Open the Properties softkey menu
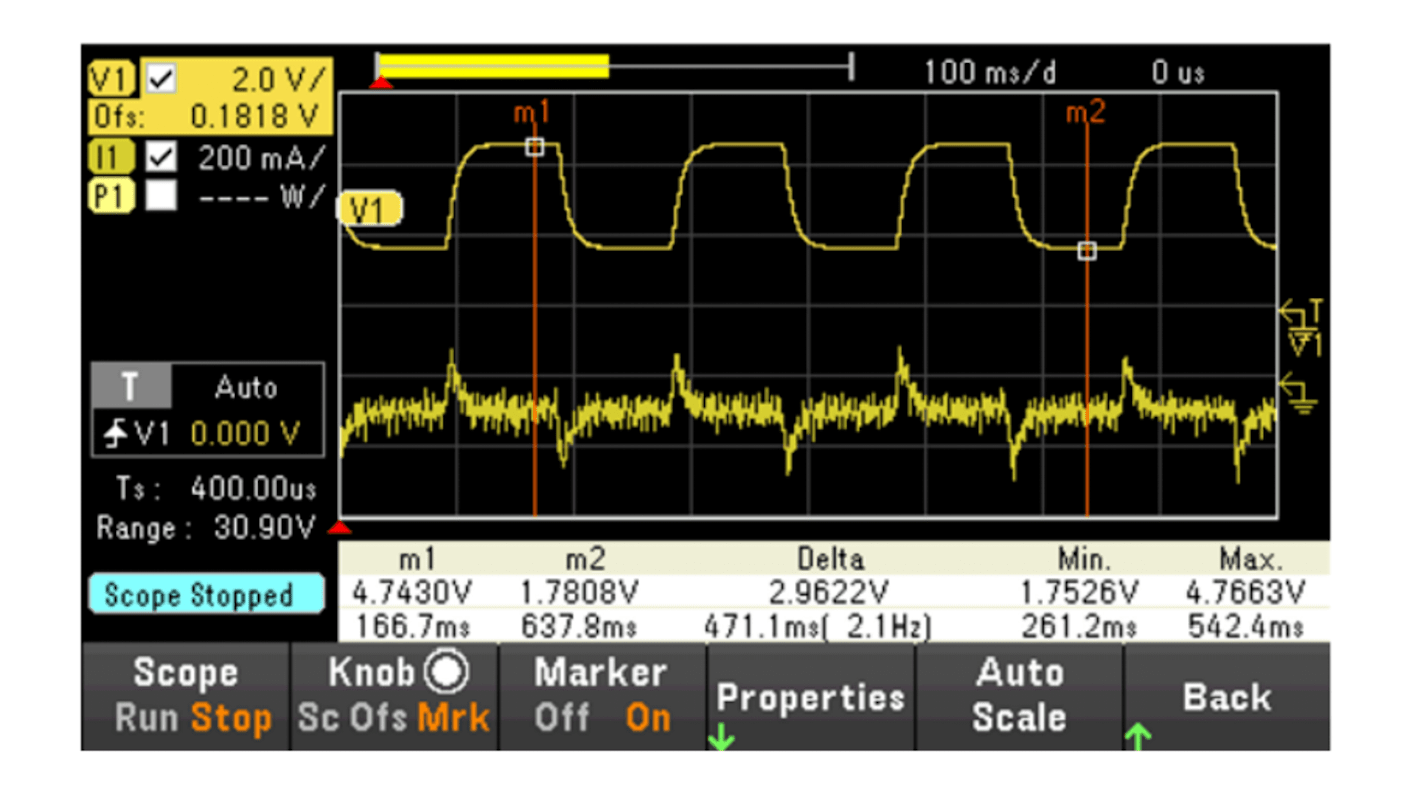 pyautogui.click(x=810, y=698)
